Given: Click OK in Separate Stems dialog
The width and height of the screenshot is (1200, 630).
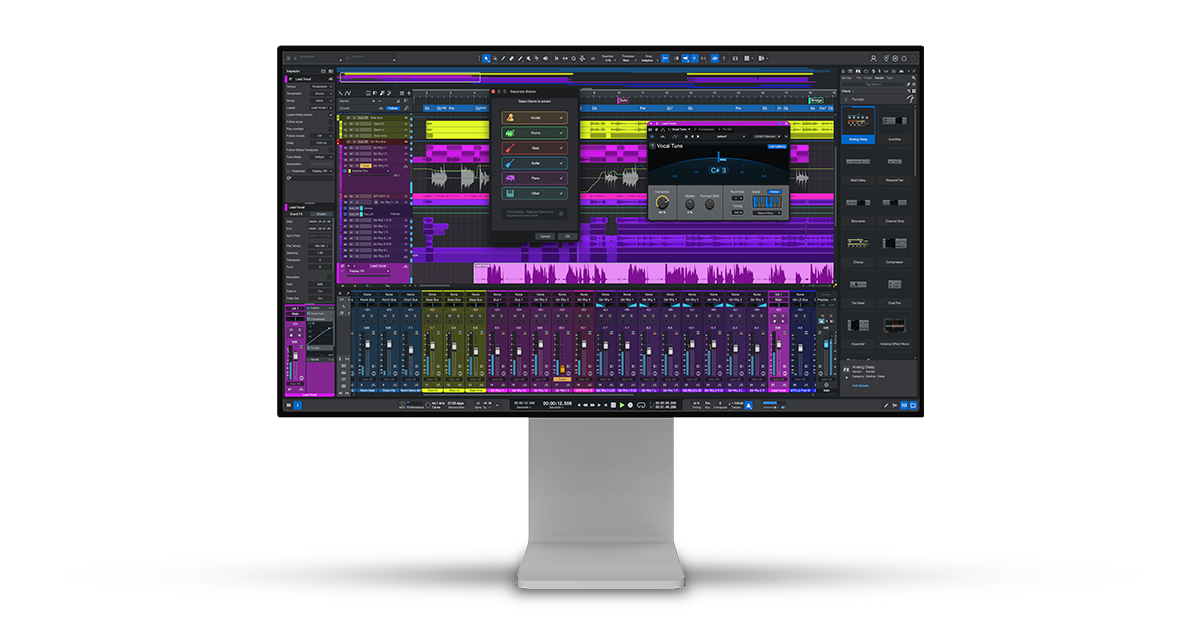Looking at the screenshot, I should [x=567, y=236].
